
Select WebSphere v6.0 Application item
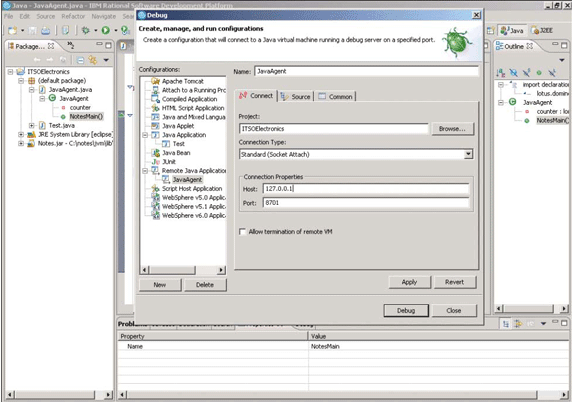pos(193,215)
